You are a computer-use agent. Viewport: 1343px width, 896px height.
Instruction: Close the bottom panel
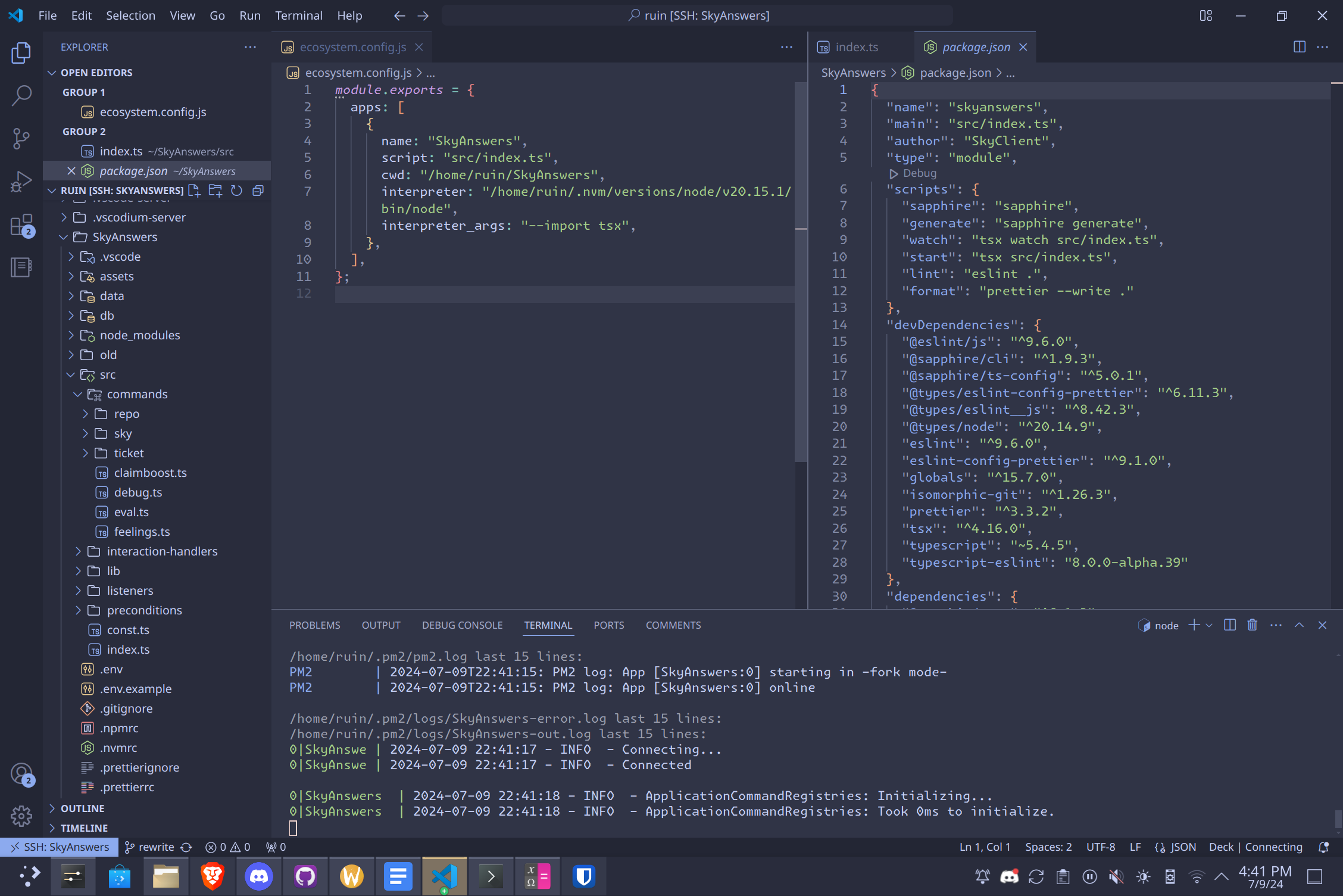pyautogui.click(x=1322, y=625)
